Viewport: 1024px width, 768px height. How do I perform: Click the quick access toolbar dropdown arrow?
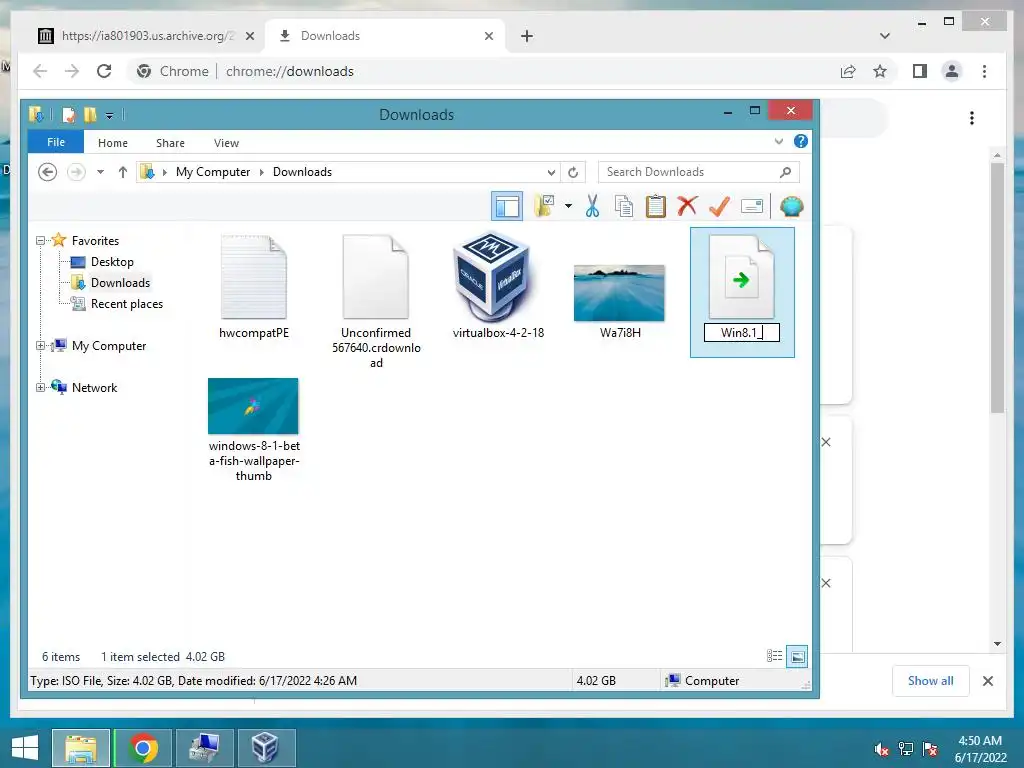point(110,116)
